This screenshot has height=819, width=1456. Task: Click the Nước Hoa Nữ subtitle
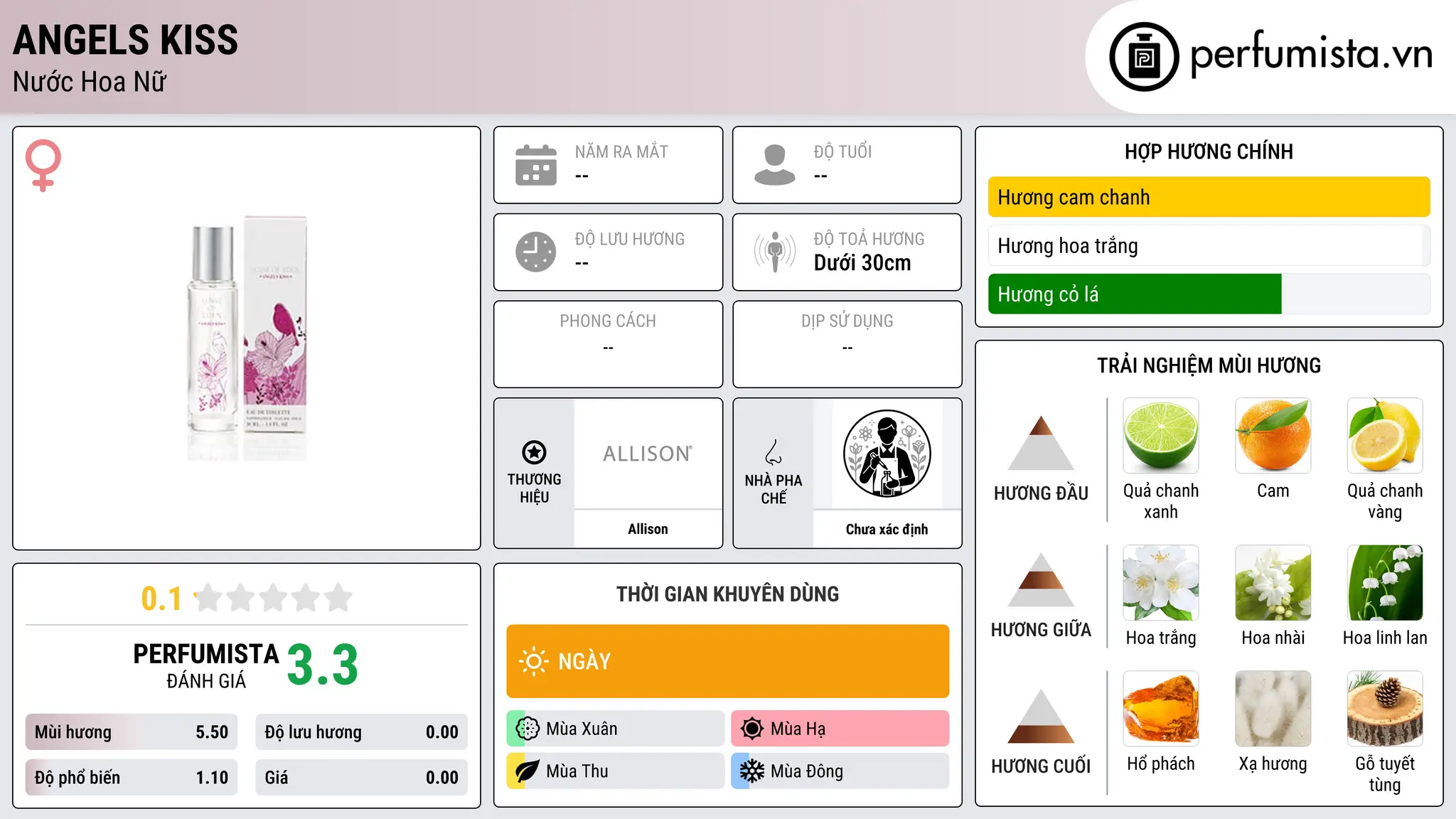click(90, 82)
